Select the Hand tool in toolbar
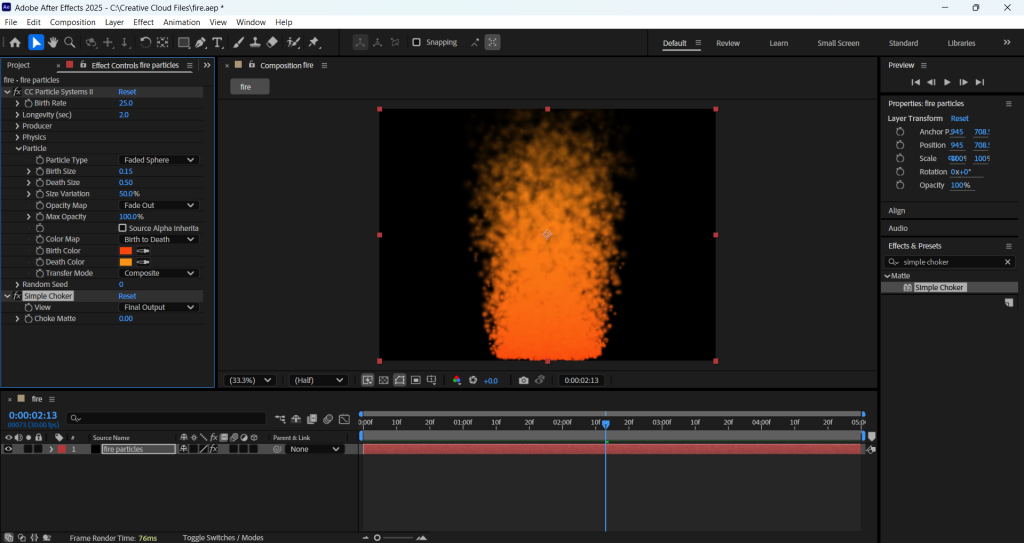The height and width of the screenshot is (543, 1024). [53, 43]
